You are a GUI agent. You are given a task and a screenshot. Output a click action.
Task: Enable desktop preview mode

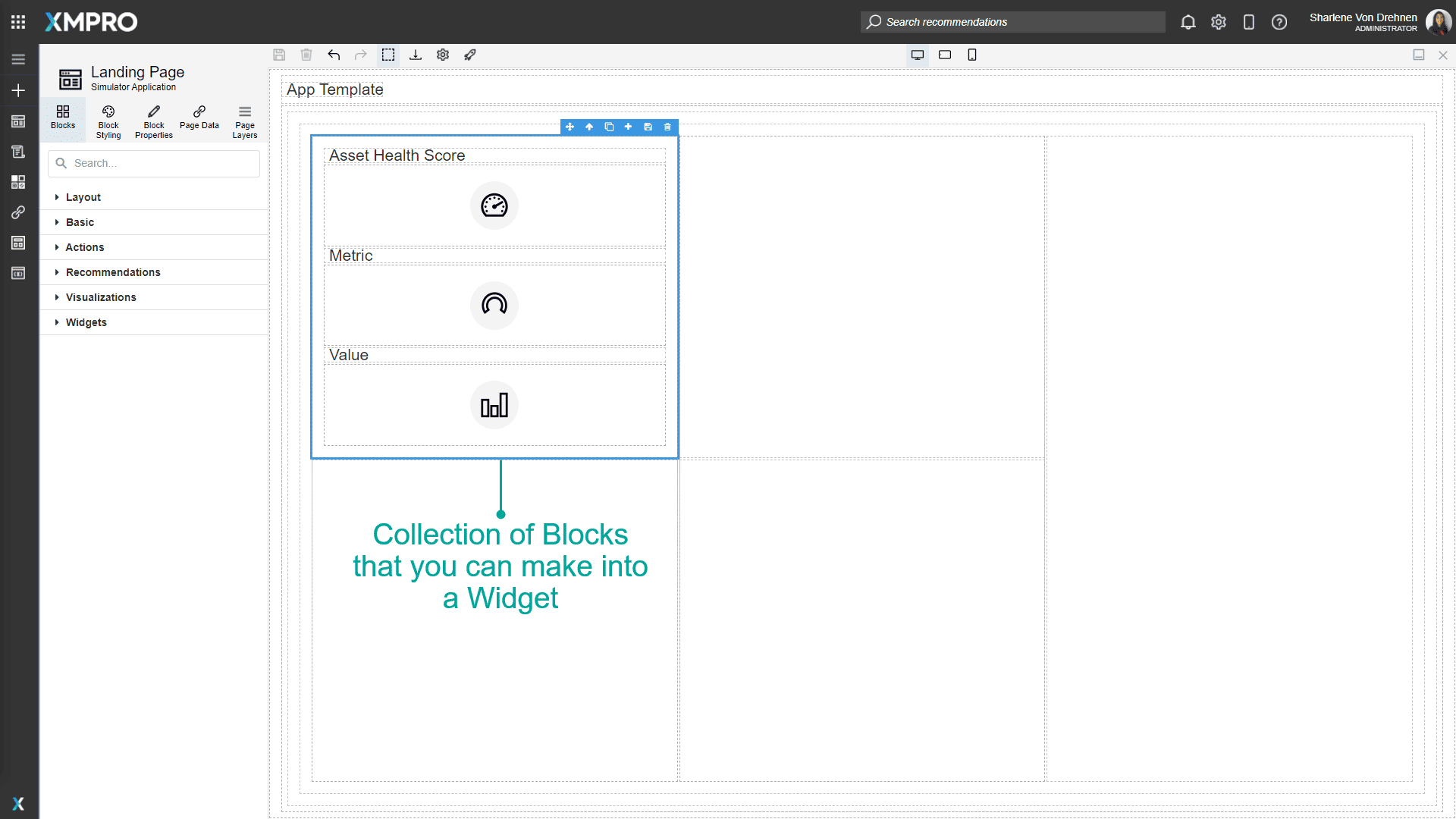click(x=918, y=55)
